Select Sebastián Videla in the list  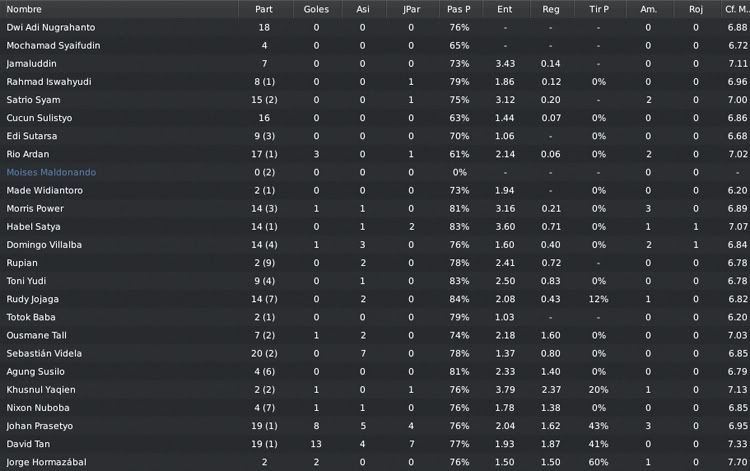click(x=44, y=353)
